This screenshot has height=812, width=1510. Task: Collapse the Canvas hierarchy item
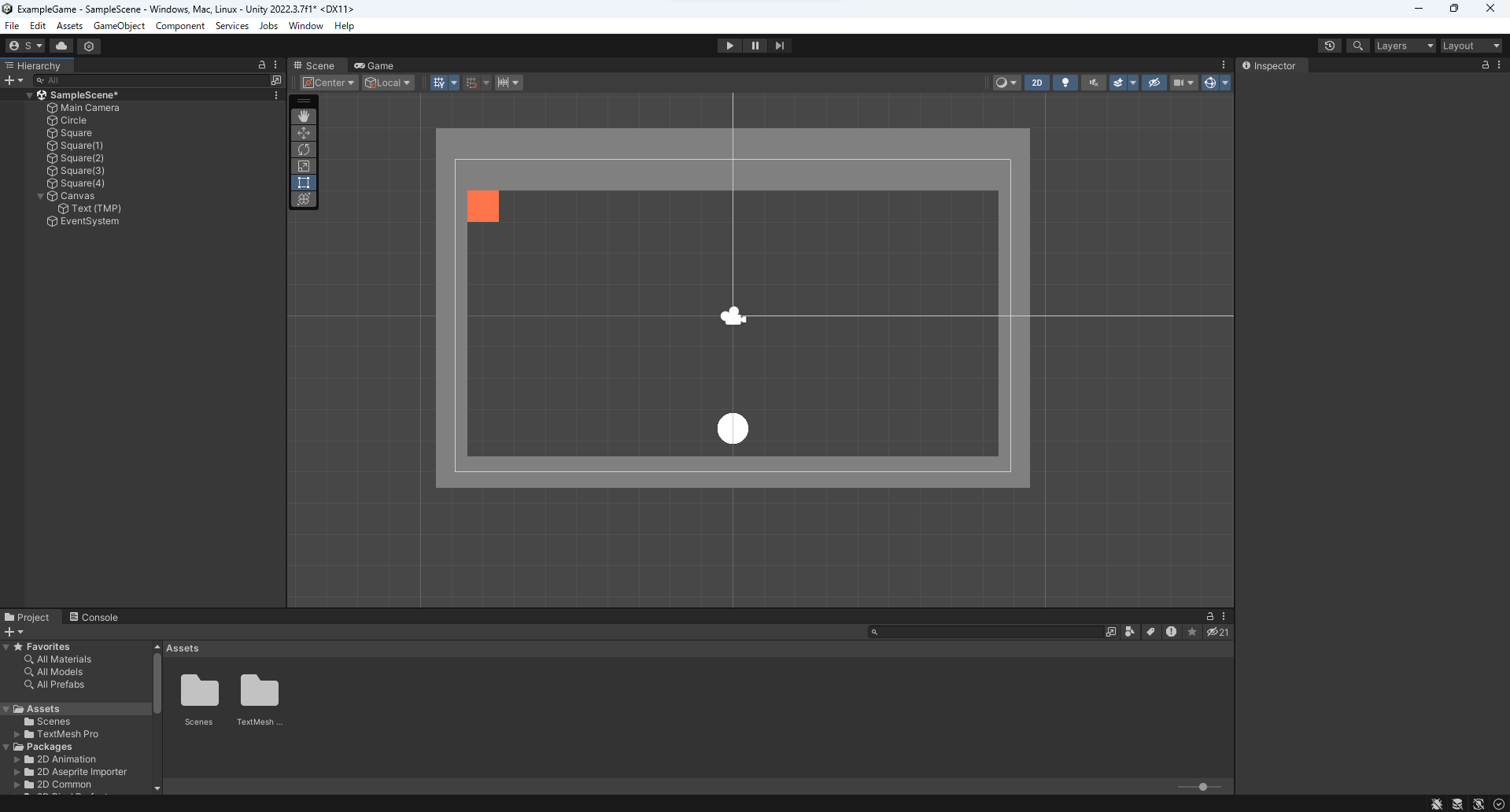pos(40,196)
